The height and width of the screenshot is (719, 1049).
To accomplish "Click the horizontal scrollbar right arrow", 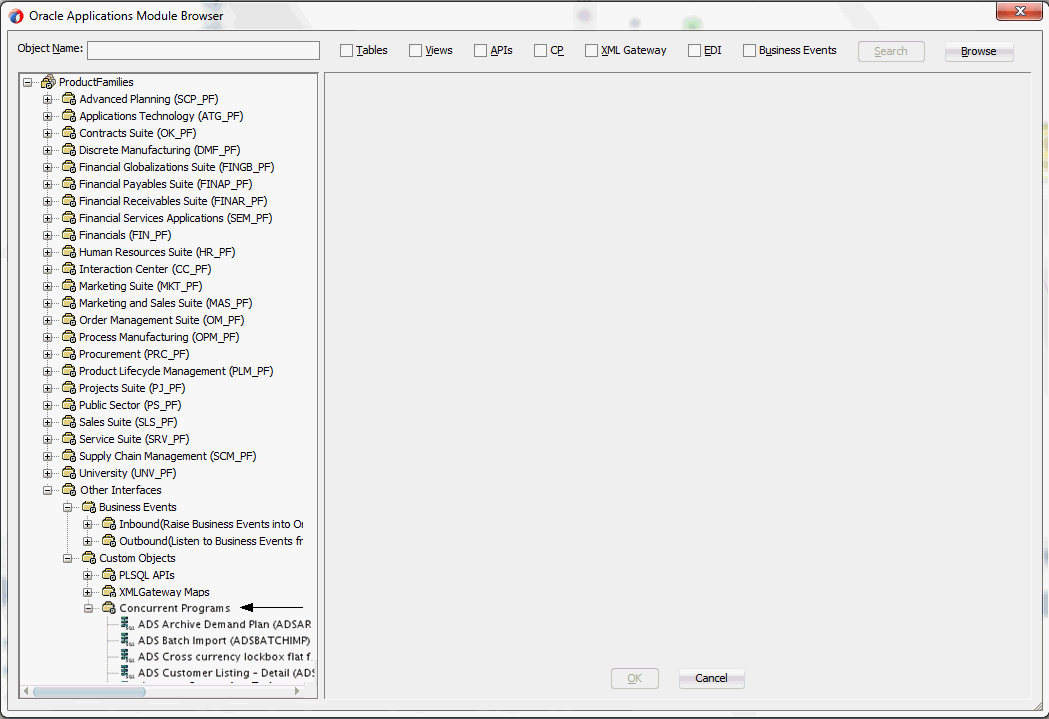I will [297, 692].
